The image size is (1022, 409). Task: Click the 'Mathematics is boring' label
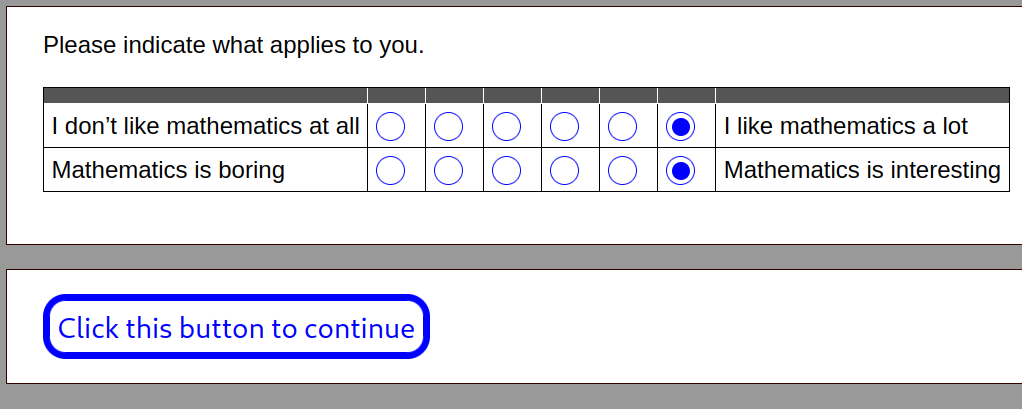click(168, 170)
